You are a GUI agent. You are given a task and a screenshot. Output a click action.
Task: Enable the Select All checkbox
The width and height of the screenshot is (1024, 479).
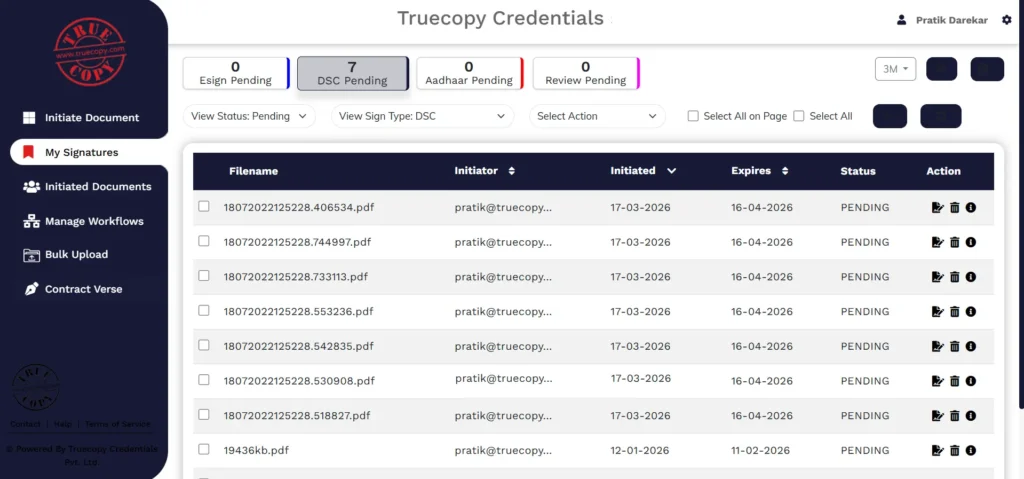point(799,116)
